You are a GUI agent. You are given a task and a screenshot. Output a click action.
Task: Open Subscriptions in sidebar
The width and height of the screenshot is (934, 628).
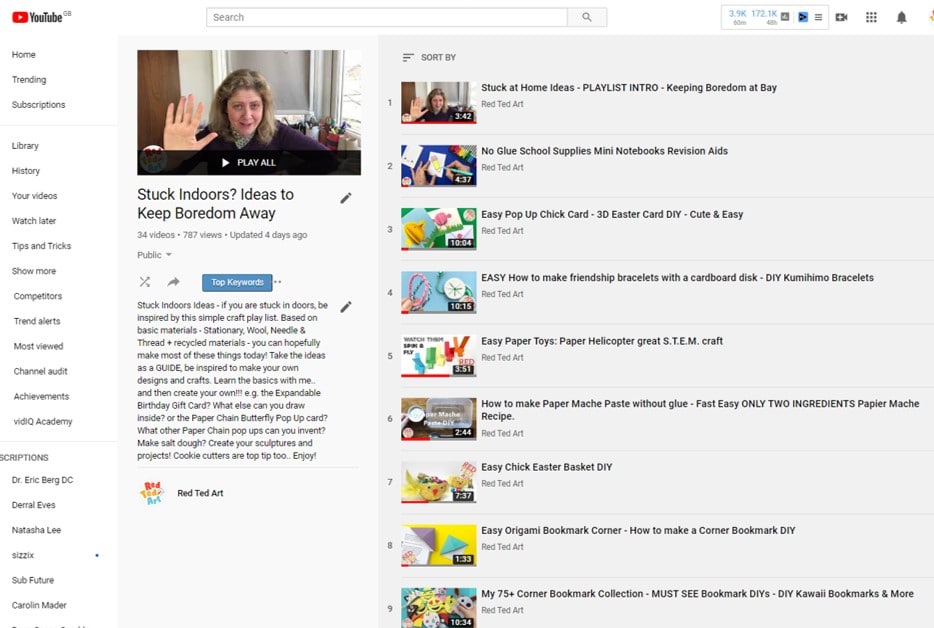[38, 104]
